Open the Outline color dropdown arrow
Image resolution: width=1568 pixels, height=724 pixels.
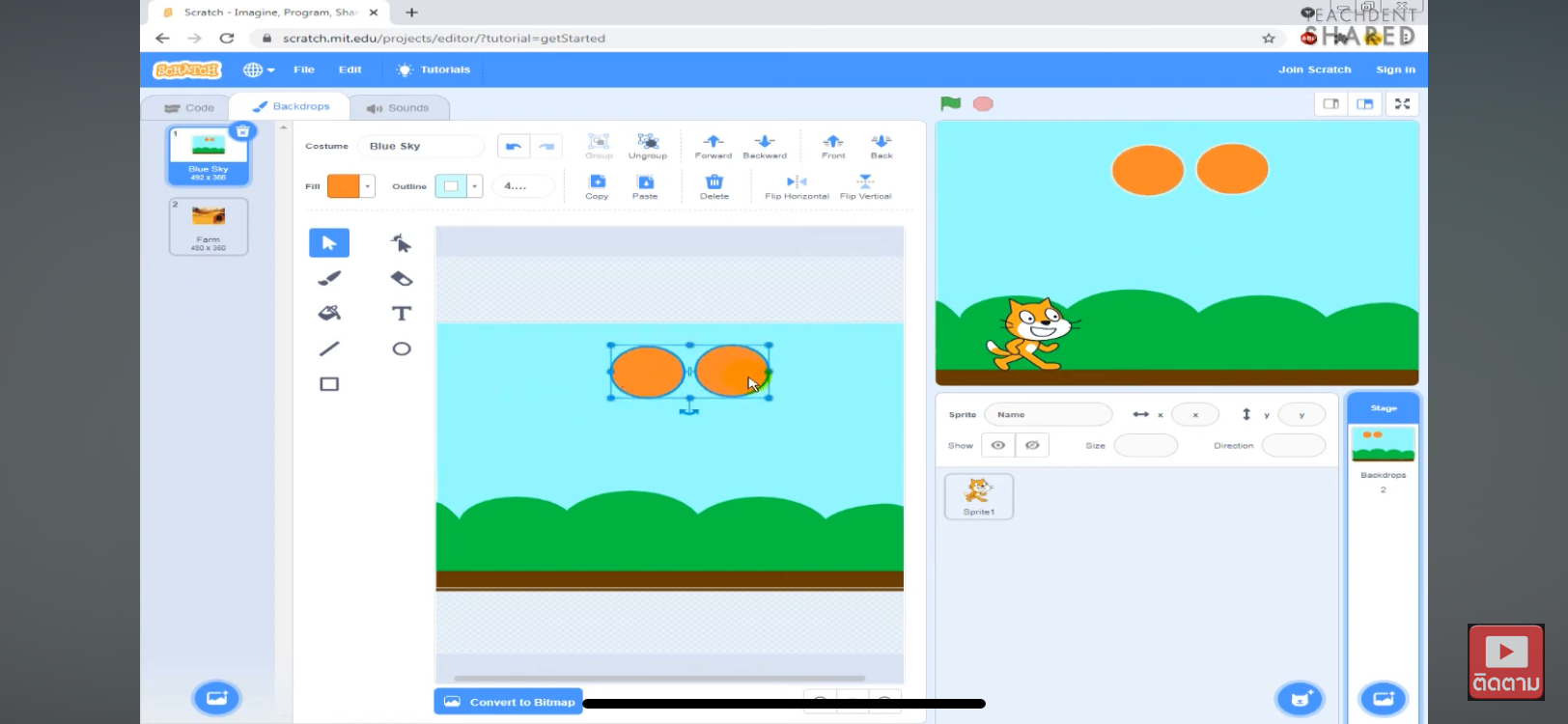click(475, 186)
